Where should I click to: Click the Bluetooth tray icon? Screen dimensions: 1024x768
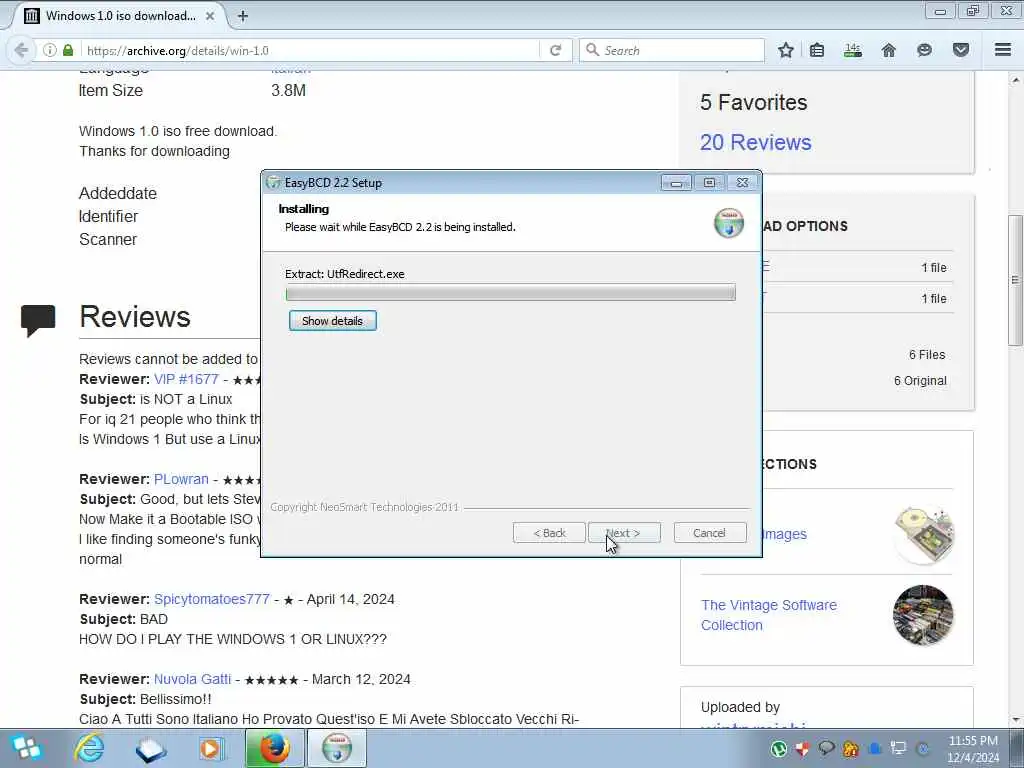click(923, 748)
